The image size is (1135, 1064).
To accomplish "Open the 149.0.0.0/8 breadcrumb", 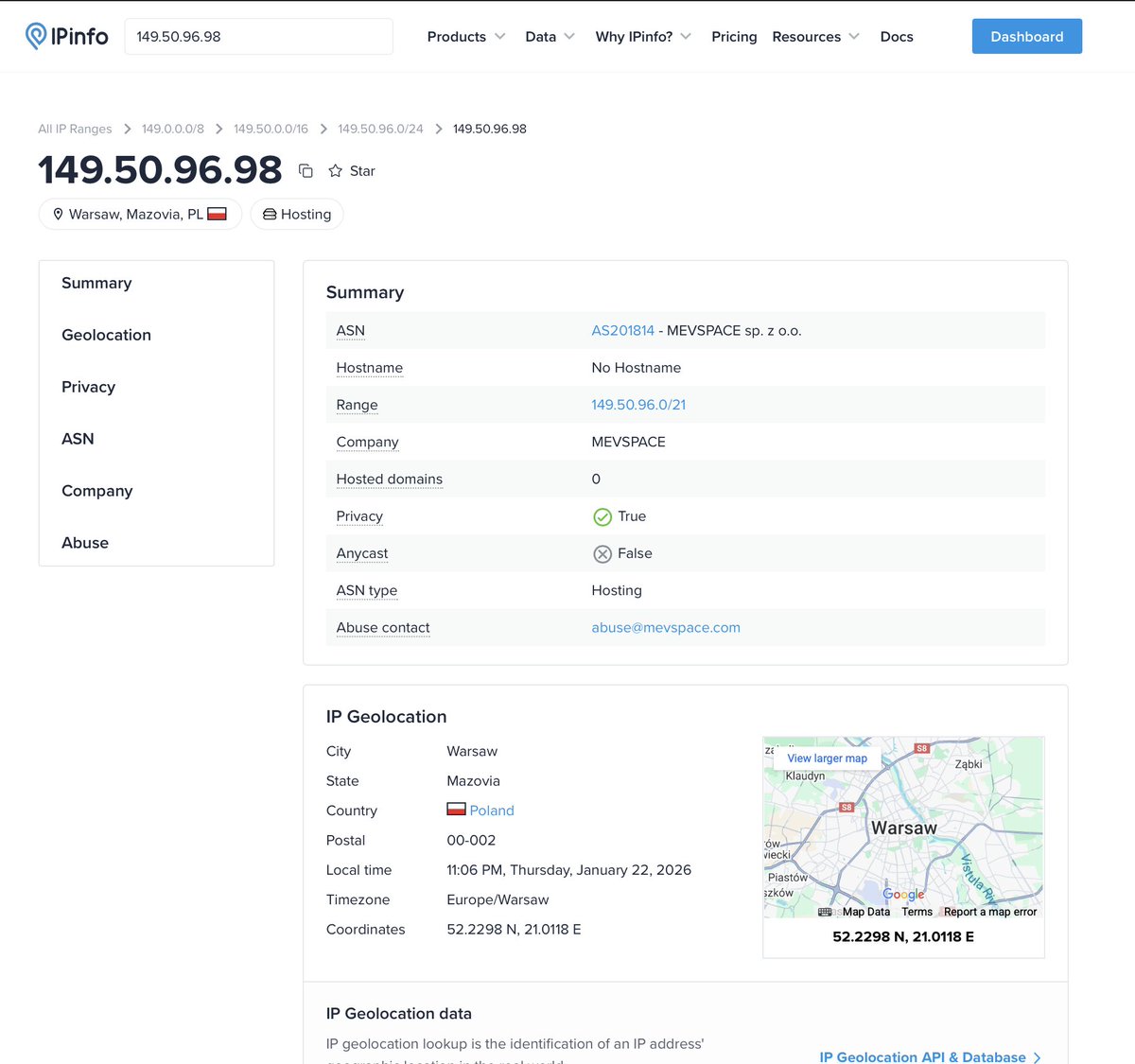I will click(173, 129).
